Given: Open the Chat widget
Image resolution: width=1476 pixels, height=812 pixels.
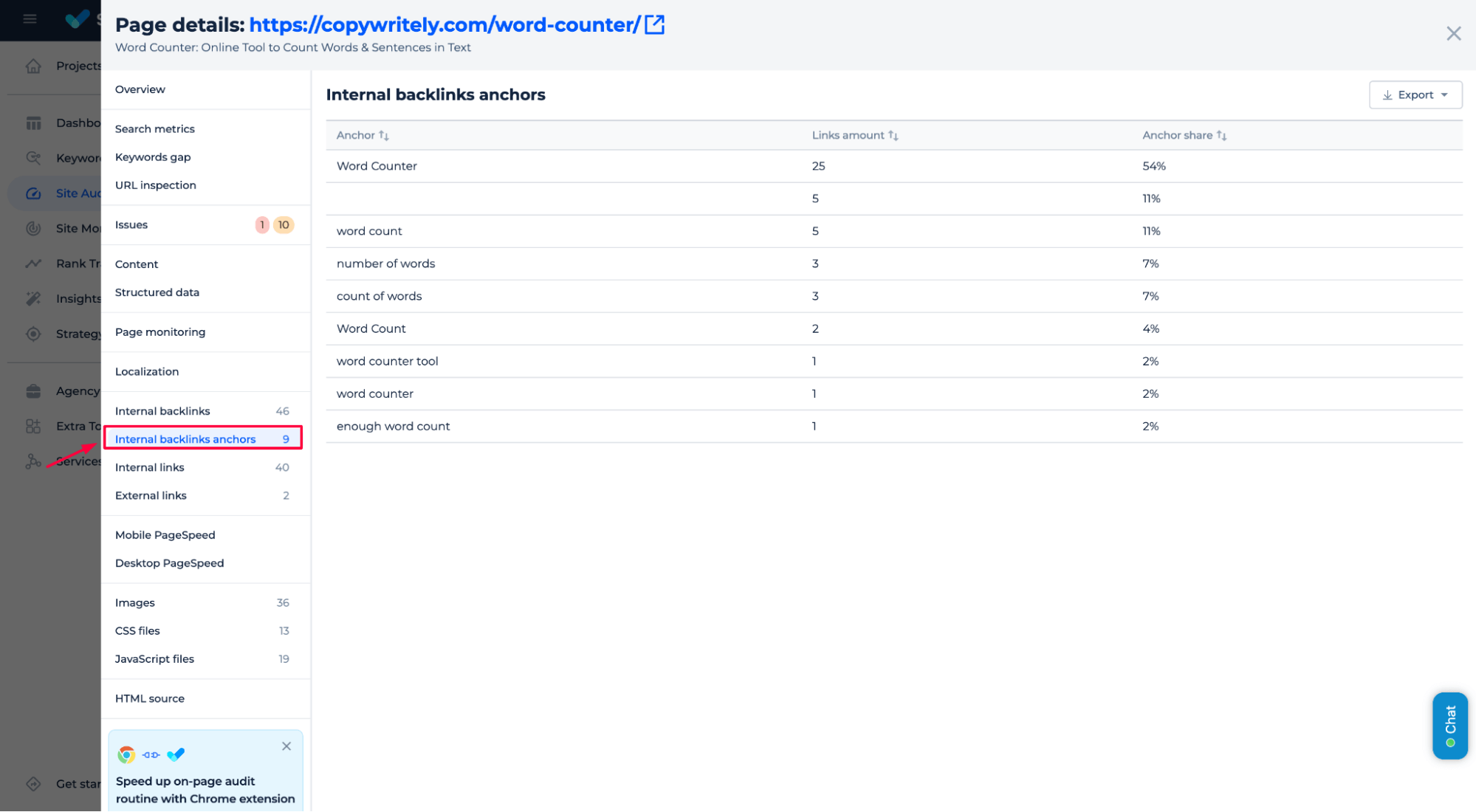Looking at the screenshot, I should tap(1450, 726).
